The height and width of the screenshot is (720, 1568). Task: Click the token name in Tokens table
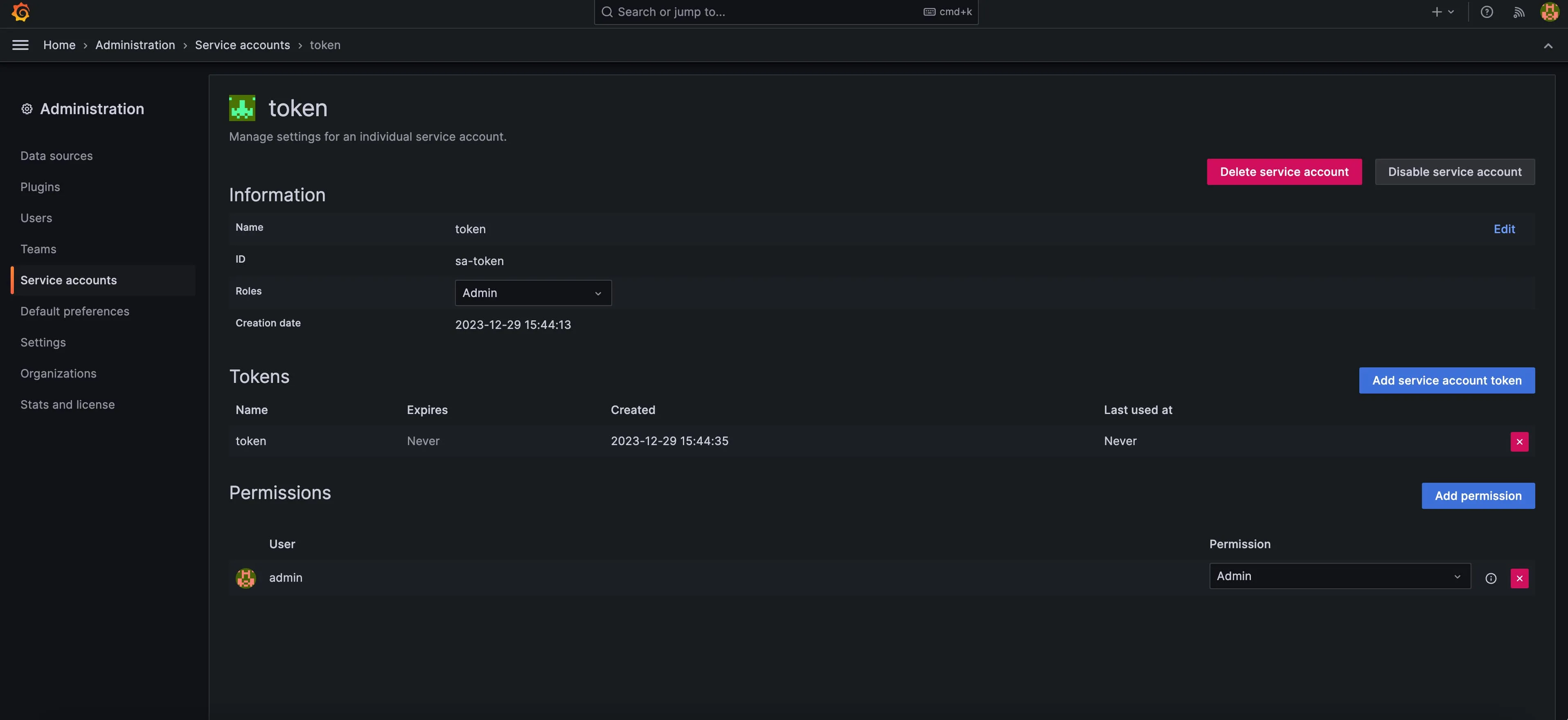(x=251, y=441)
